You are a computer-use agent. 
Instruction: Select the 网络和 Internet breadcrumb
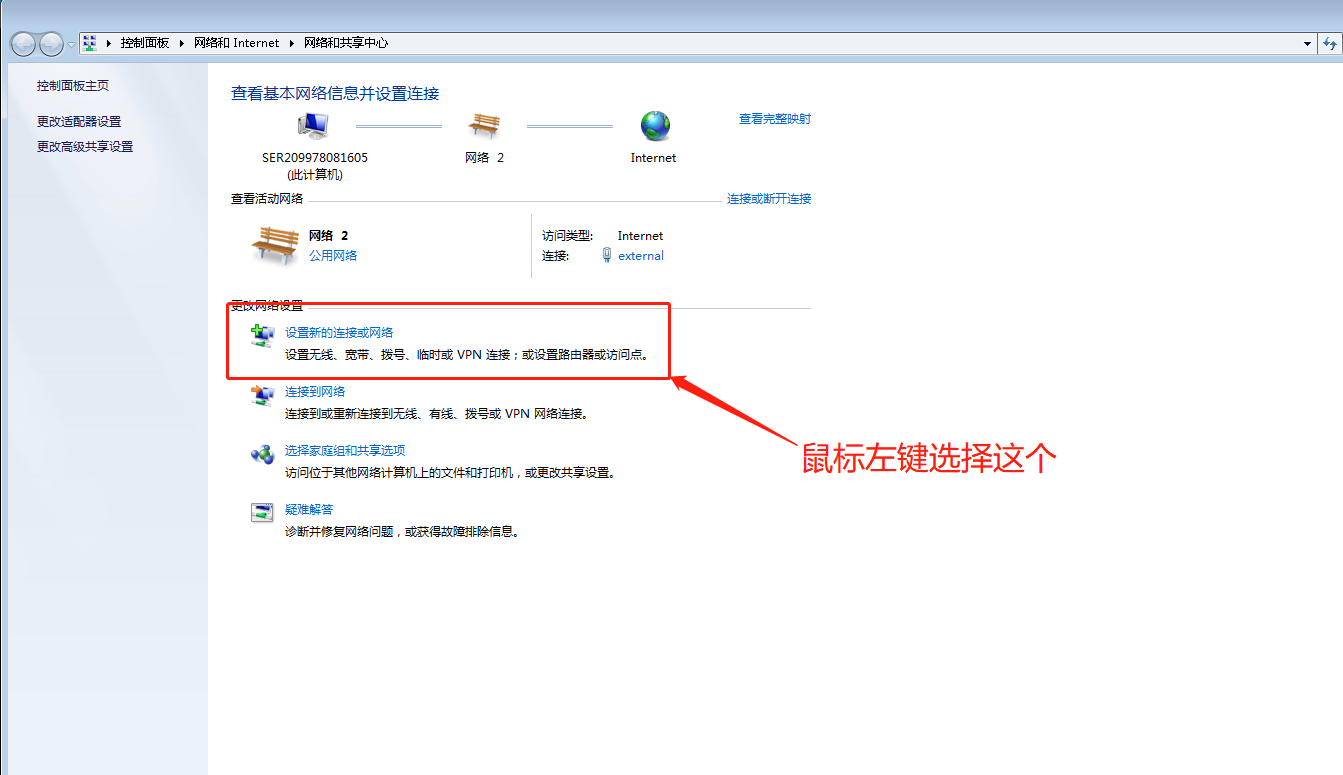(236, 43)
